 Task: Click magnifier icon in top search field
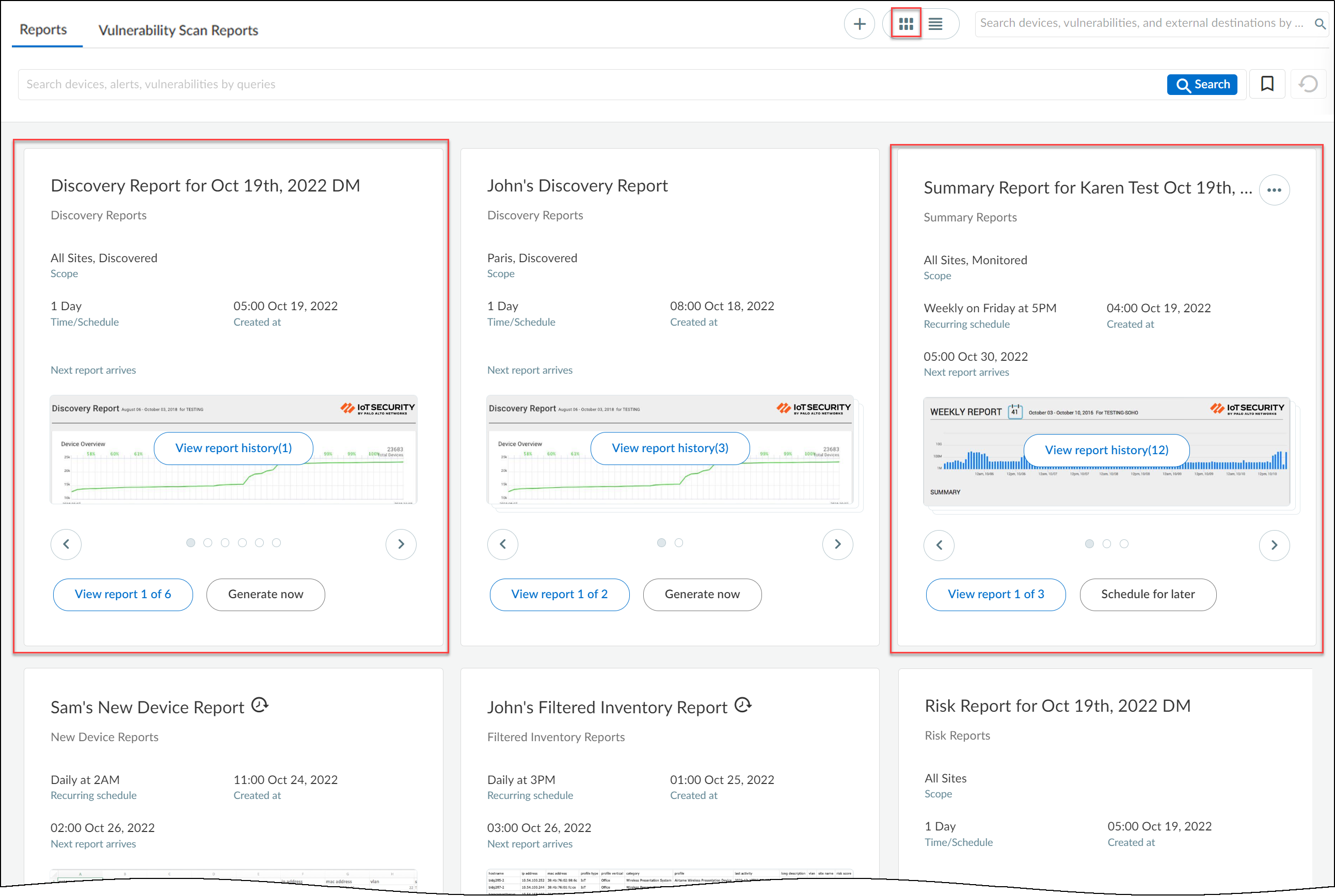pos(1320,24)
